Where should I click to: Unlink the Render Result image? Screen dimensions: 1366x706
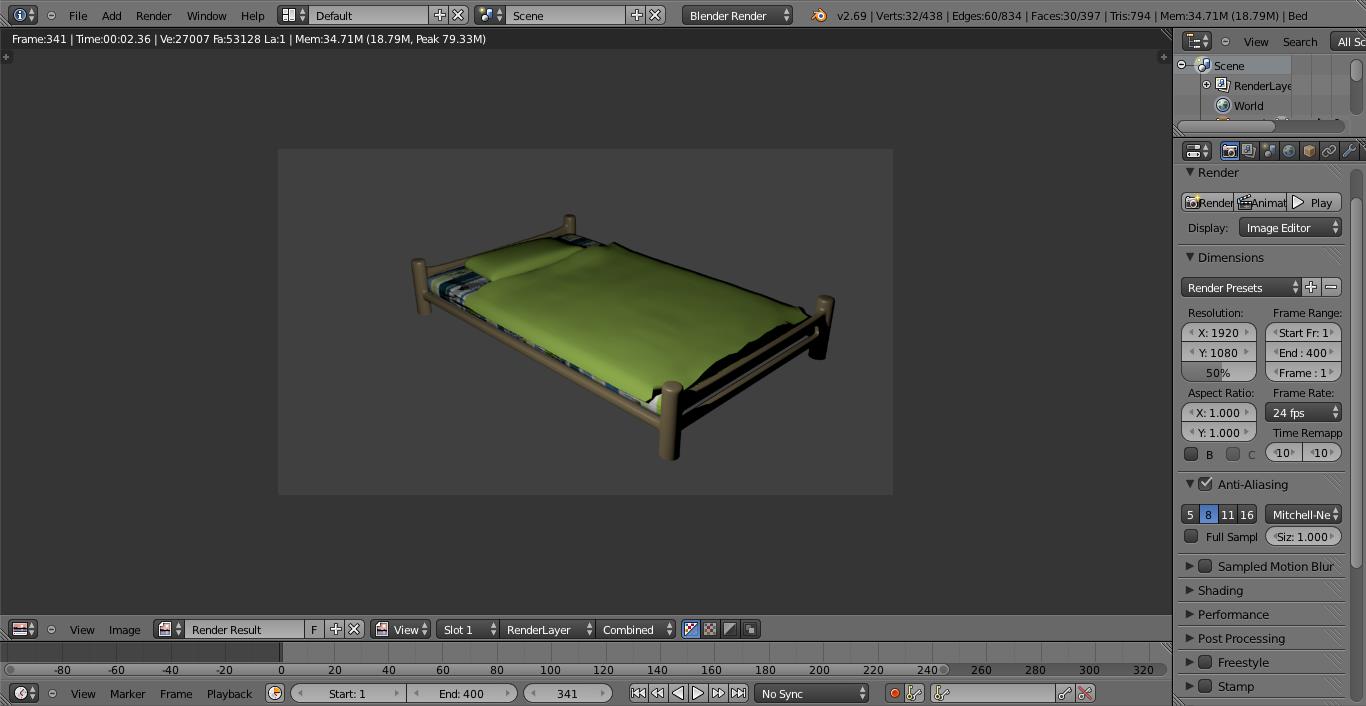pos(354,629)
